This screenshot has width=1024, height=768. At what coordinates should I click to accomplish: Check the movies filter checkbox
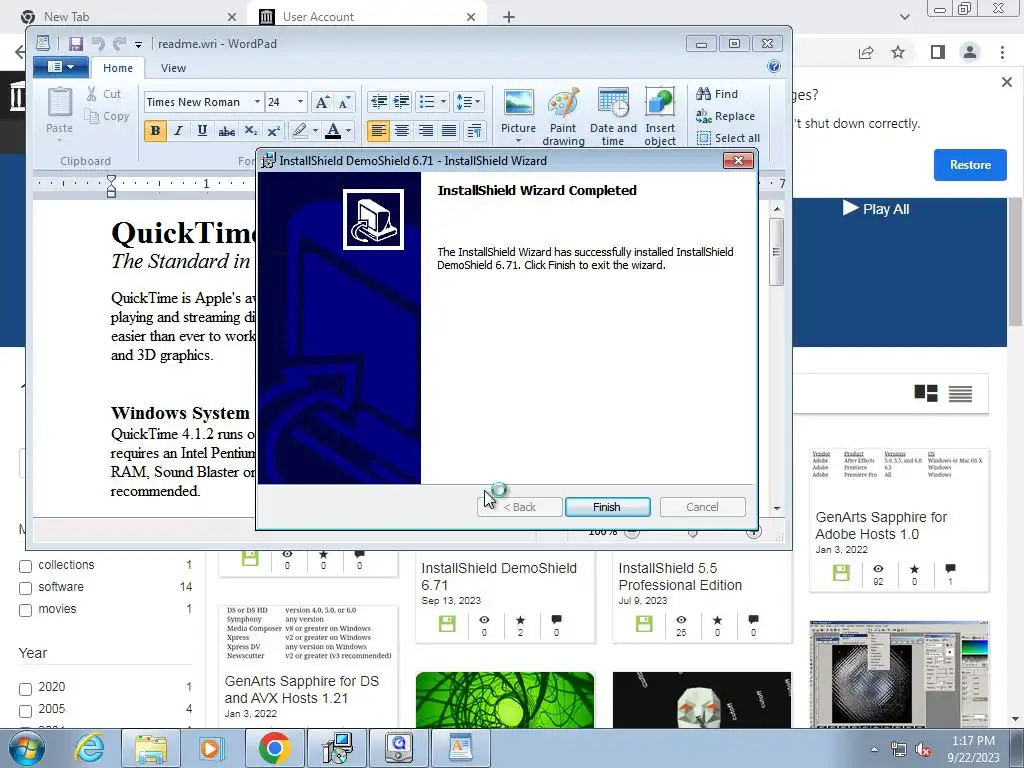25,611
